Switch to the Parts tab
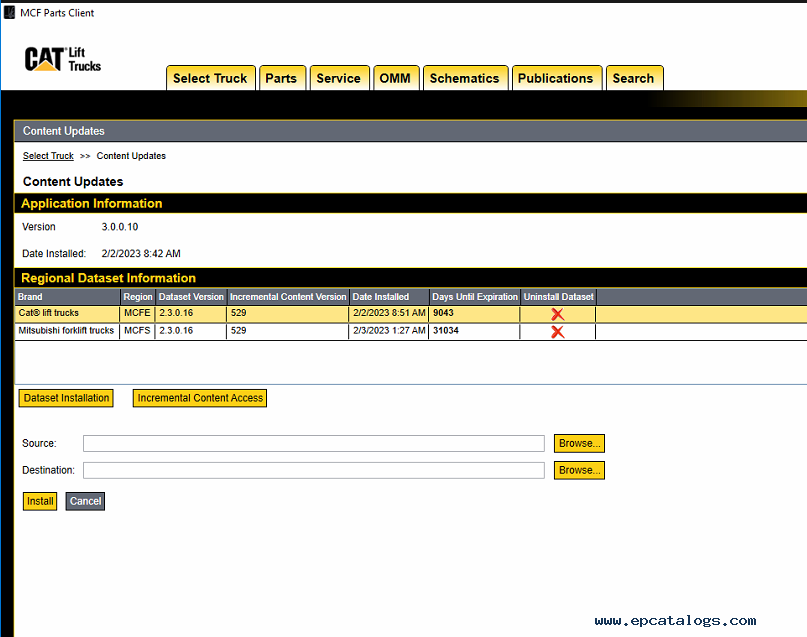Image resolution: width=807 pixels, height=637 pixels. pos(282,78)
